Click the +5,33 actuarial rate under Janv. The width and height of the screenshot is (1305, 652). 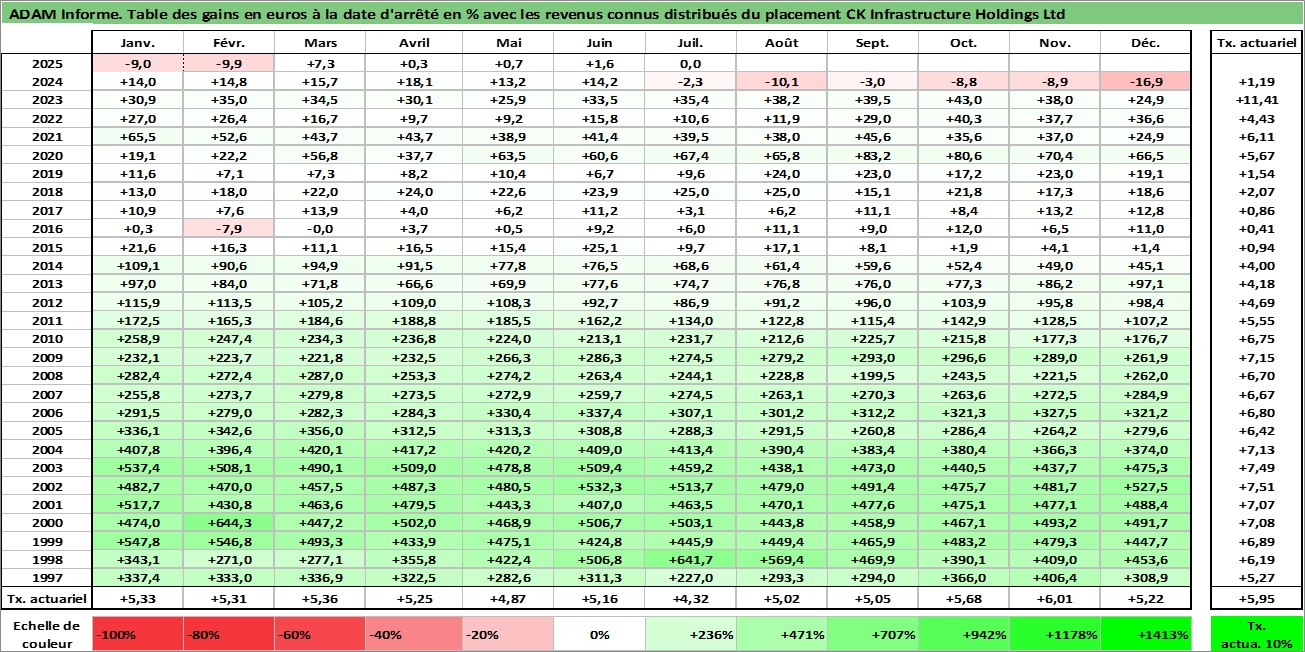[x=137, y=598]
